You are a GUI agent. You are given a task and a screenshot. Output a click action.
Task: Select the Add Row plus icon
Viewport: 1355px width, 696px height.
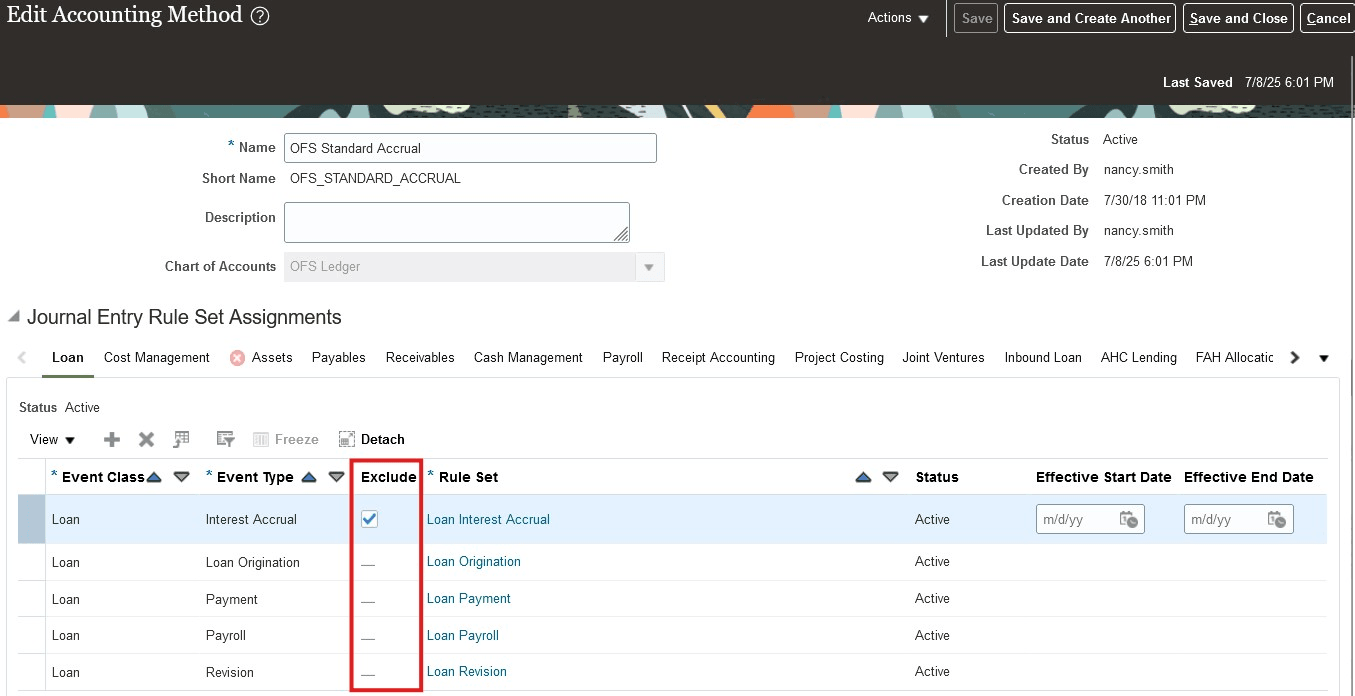pos(111,439)
